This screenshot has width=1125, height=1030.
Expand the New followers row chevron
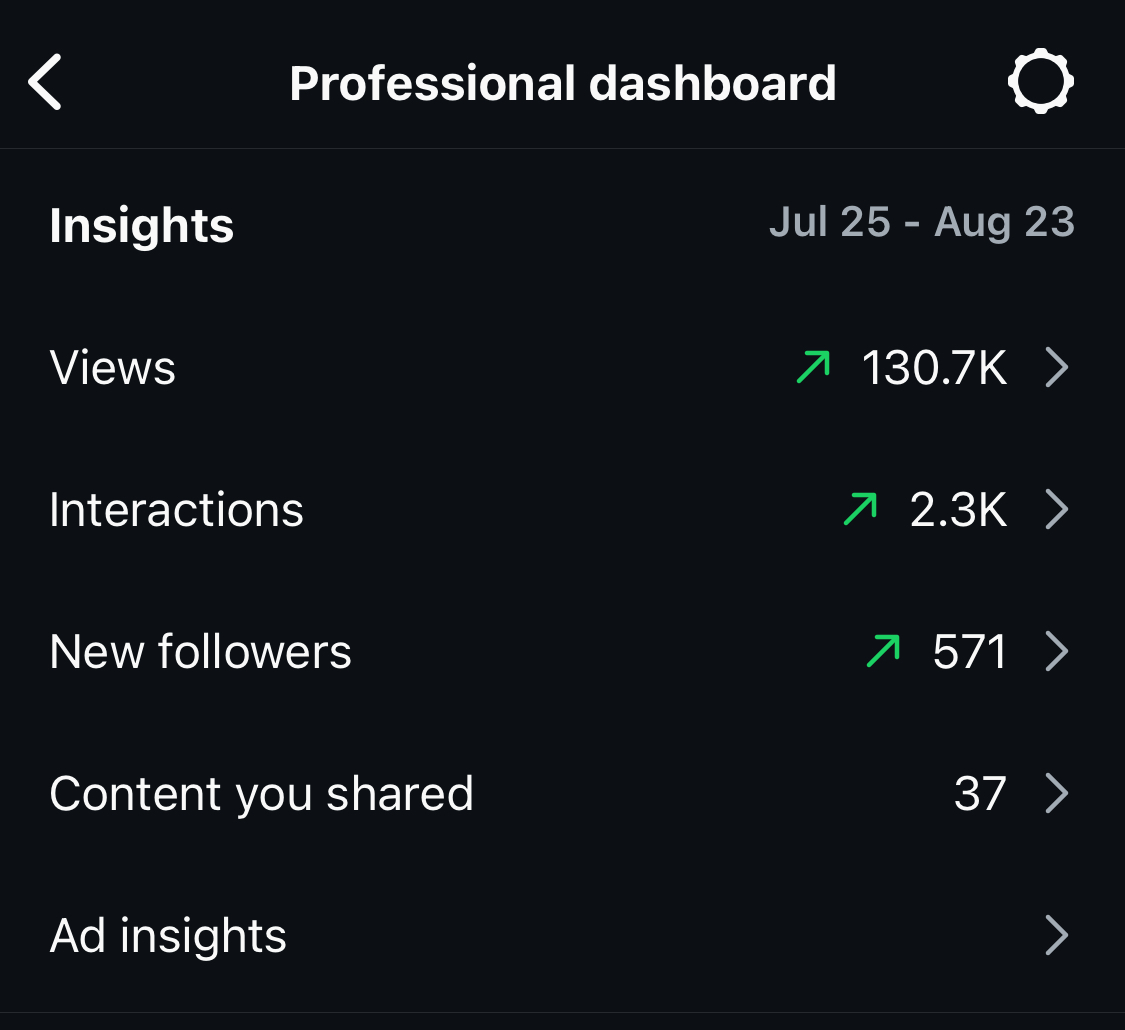tap(1056, 652)
